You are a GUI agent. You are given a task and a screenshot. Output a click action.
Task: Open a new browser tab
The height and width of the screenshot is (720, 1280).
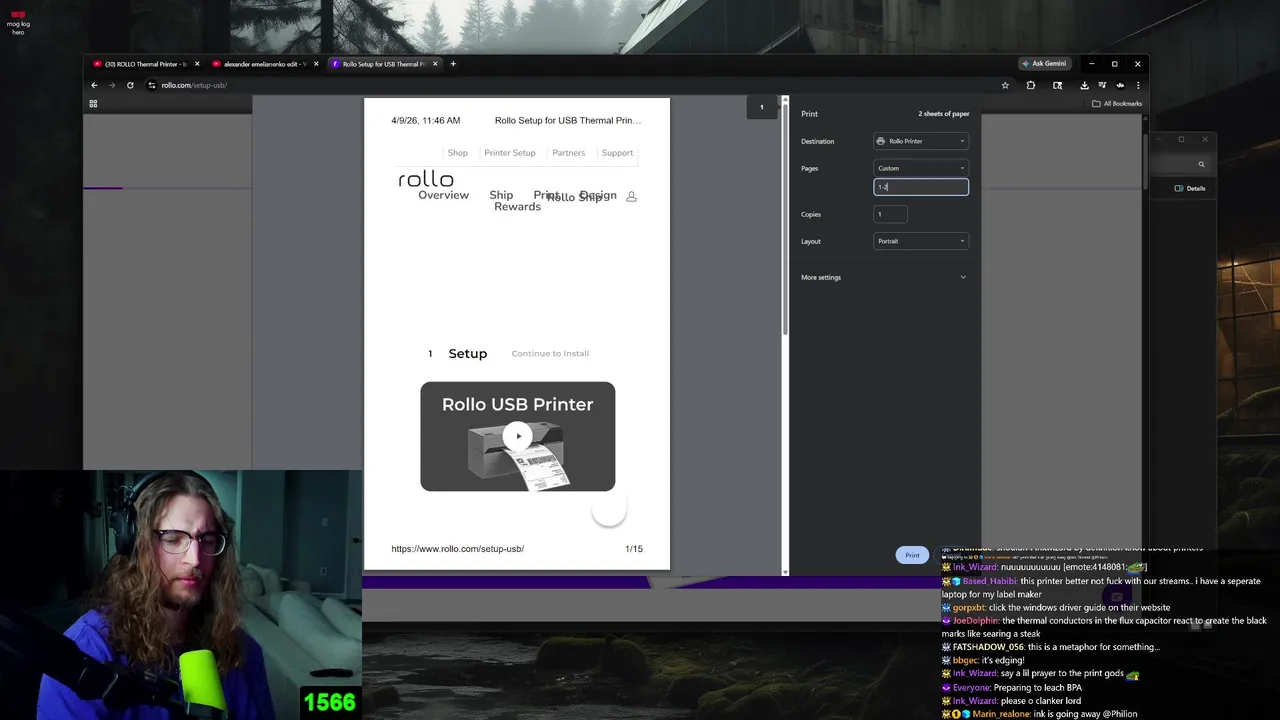(x=453, y=64)
